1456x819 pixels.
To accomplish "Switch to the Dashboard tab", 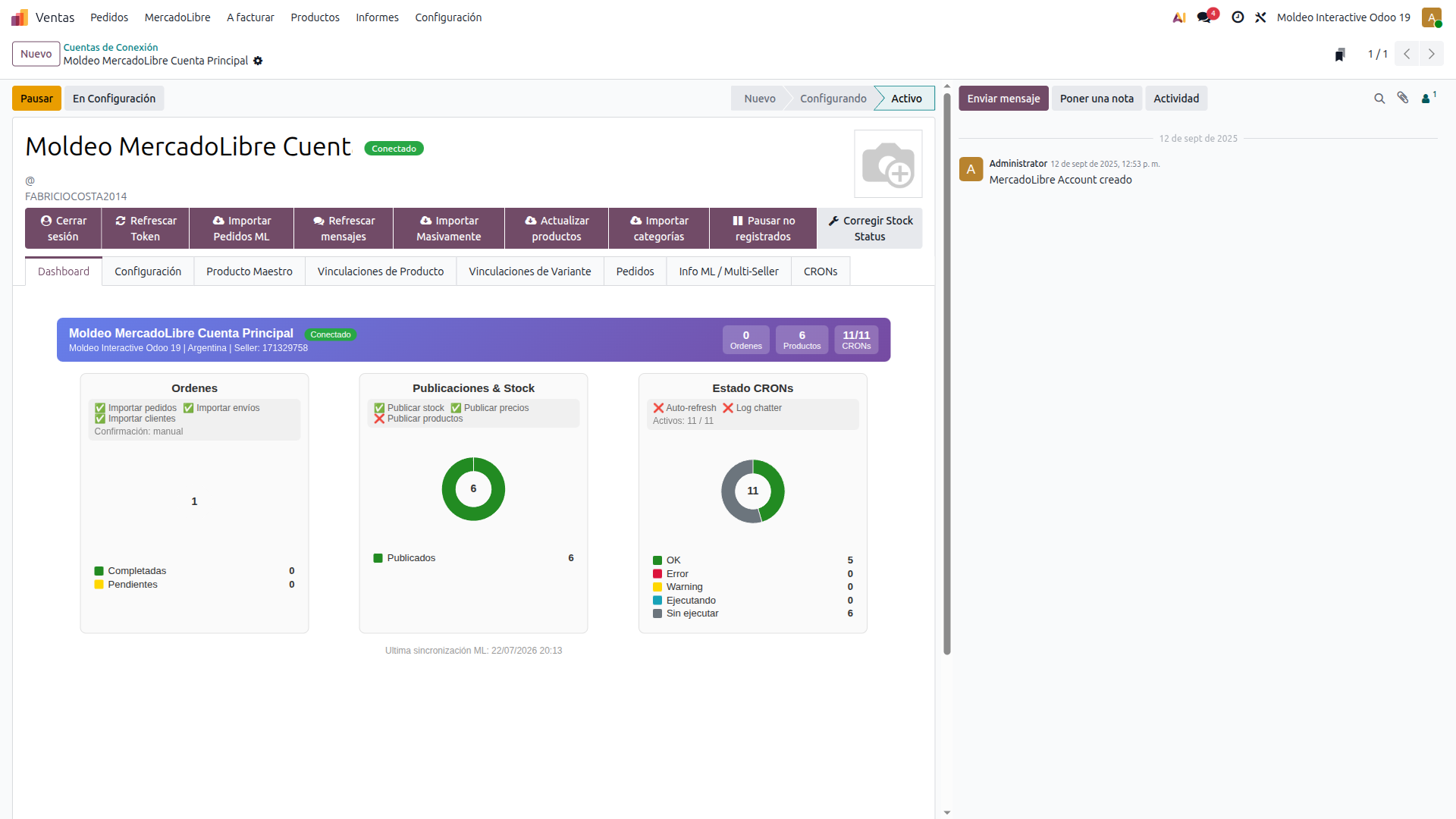I will point(64,271).
